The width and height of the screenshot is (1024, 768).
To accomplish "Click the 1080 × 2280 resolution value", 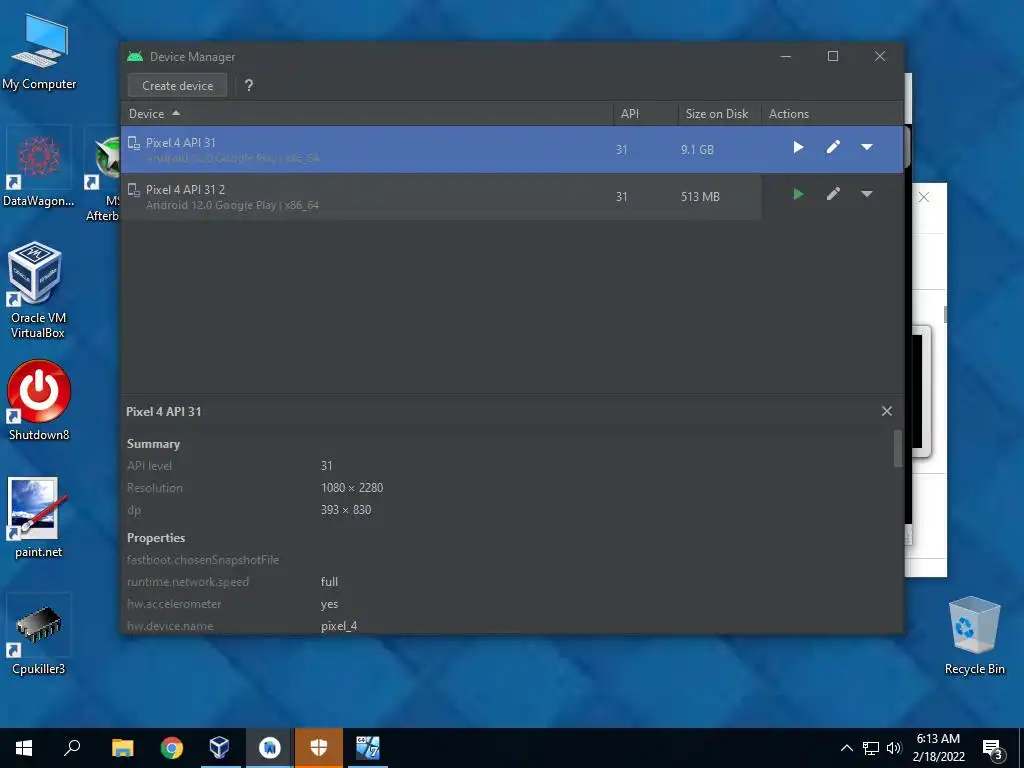I will 352,488.
